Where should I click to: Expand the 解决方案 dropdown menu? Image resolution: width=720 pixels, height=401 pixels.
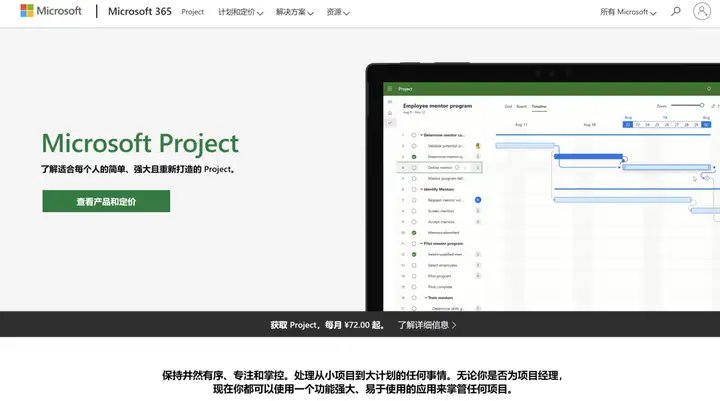click(294, 12)
